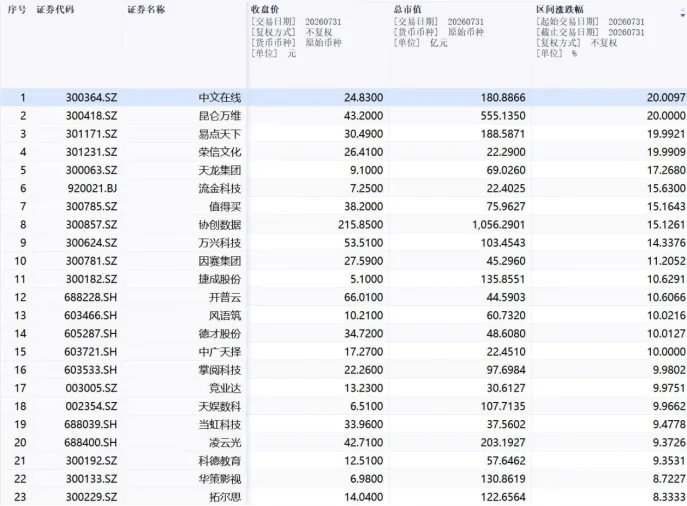Select security code 301231.SZ
The image size is (687, 506).
click(x=92, y=152)
